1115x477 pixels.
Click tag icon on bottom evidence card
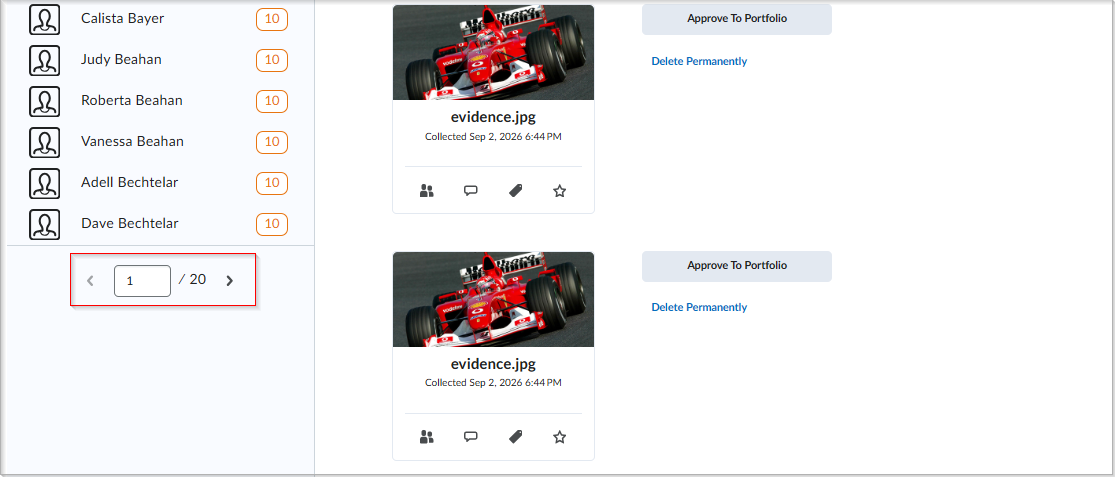point(516,436)
